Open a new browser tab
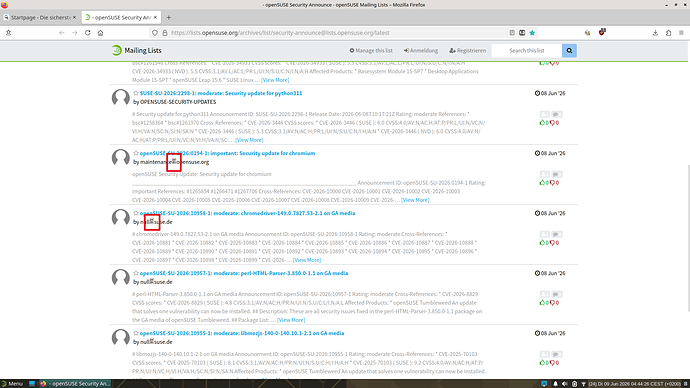Screen dimensions: 690x388 coord(169,18)
